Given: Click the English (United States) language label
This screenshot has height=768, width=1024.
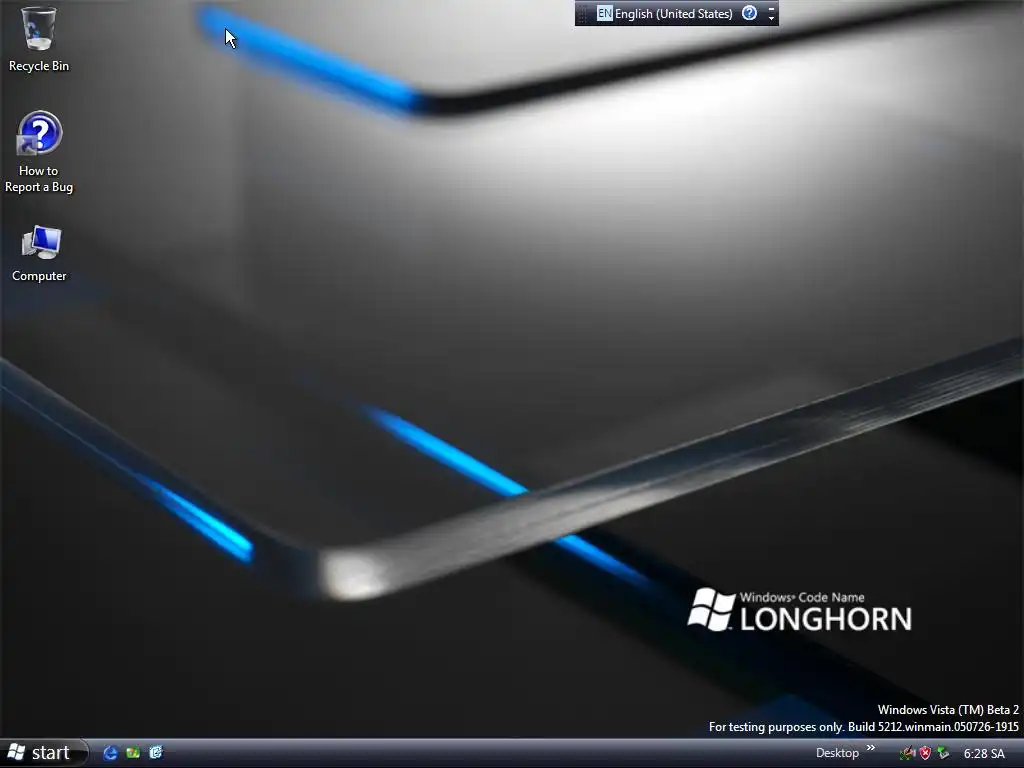Looking at the screenshot, I should 673,14.
